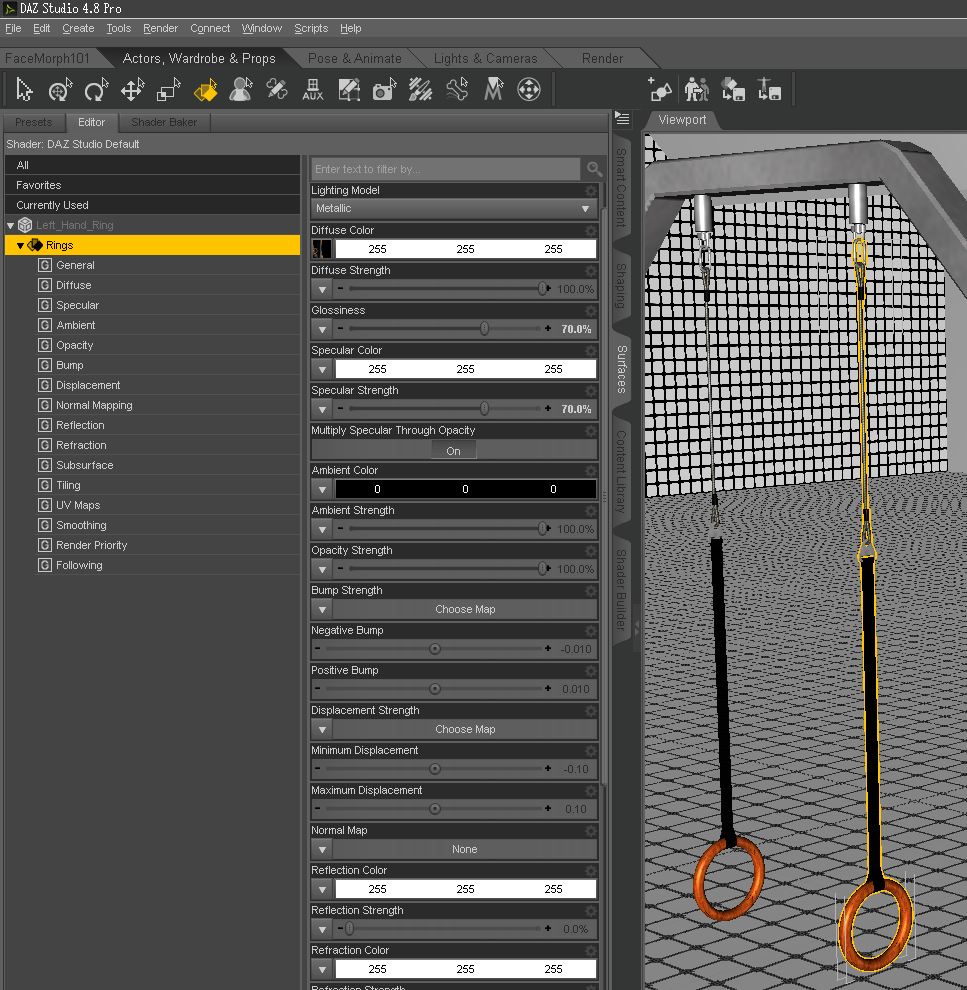
Task: Click the Normal Map None button
Action: (465, 849)
